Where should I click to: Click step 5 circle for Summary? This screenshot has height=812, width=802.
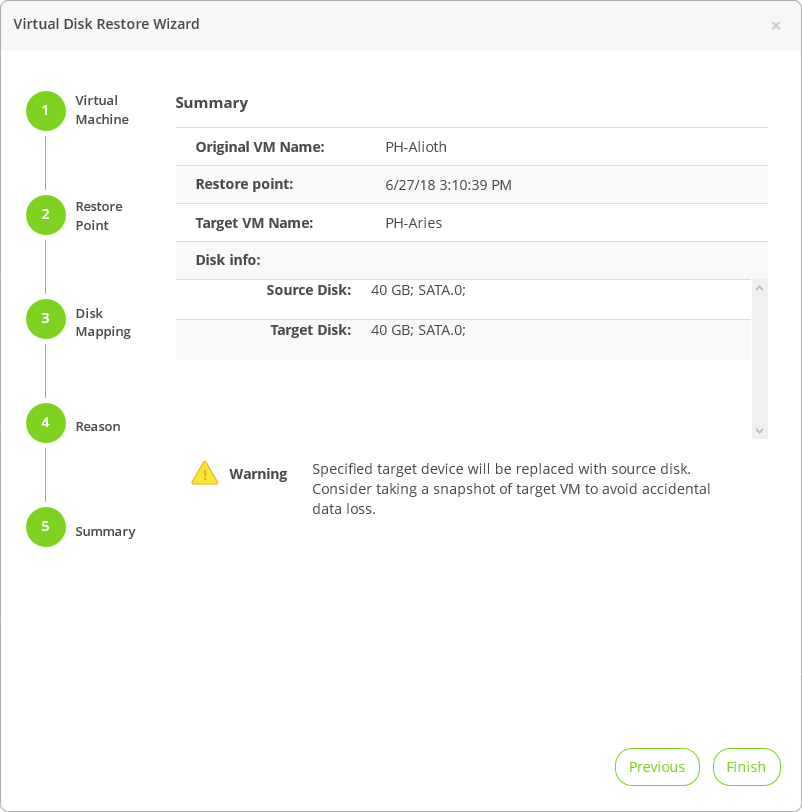click(x=46, y=527)
